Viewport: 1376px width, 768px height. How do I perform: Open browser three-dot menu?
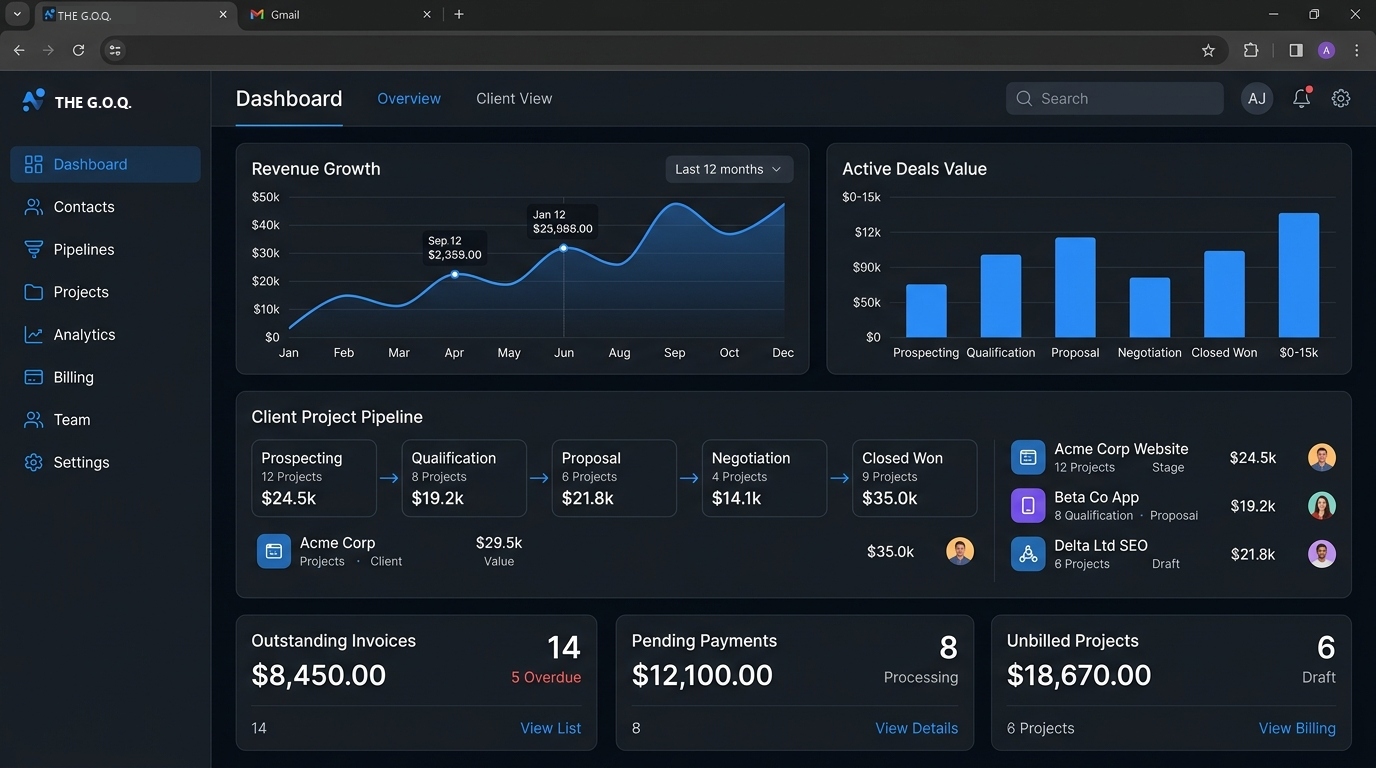[x=1357, y=50]
